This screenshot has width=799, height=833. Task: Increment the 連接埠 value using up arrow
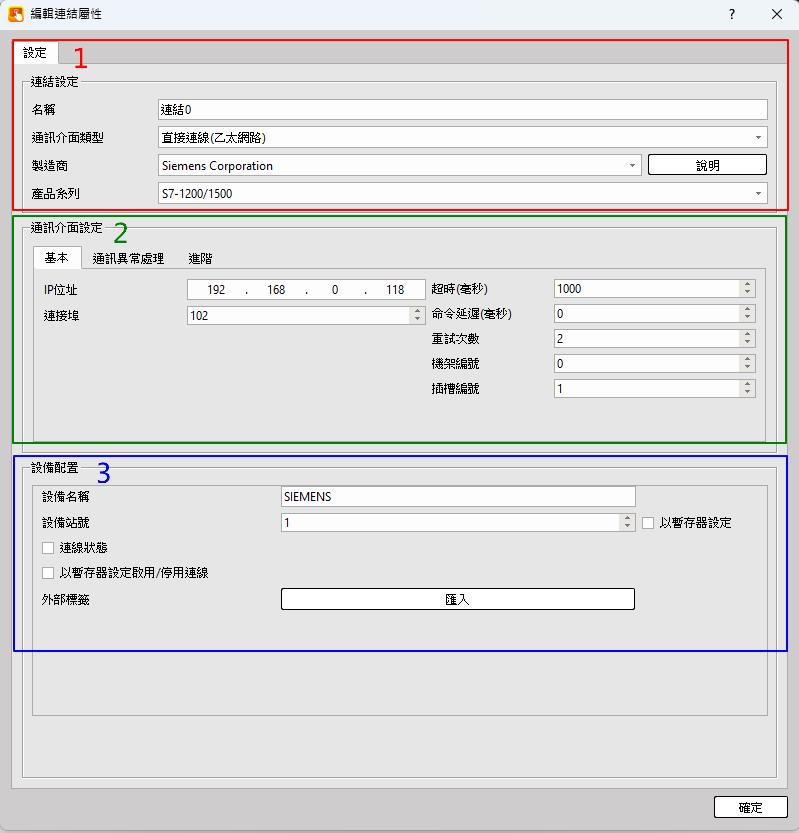418,311
